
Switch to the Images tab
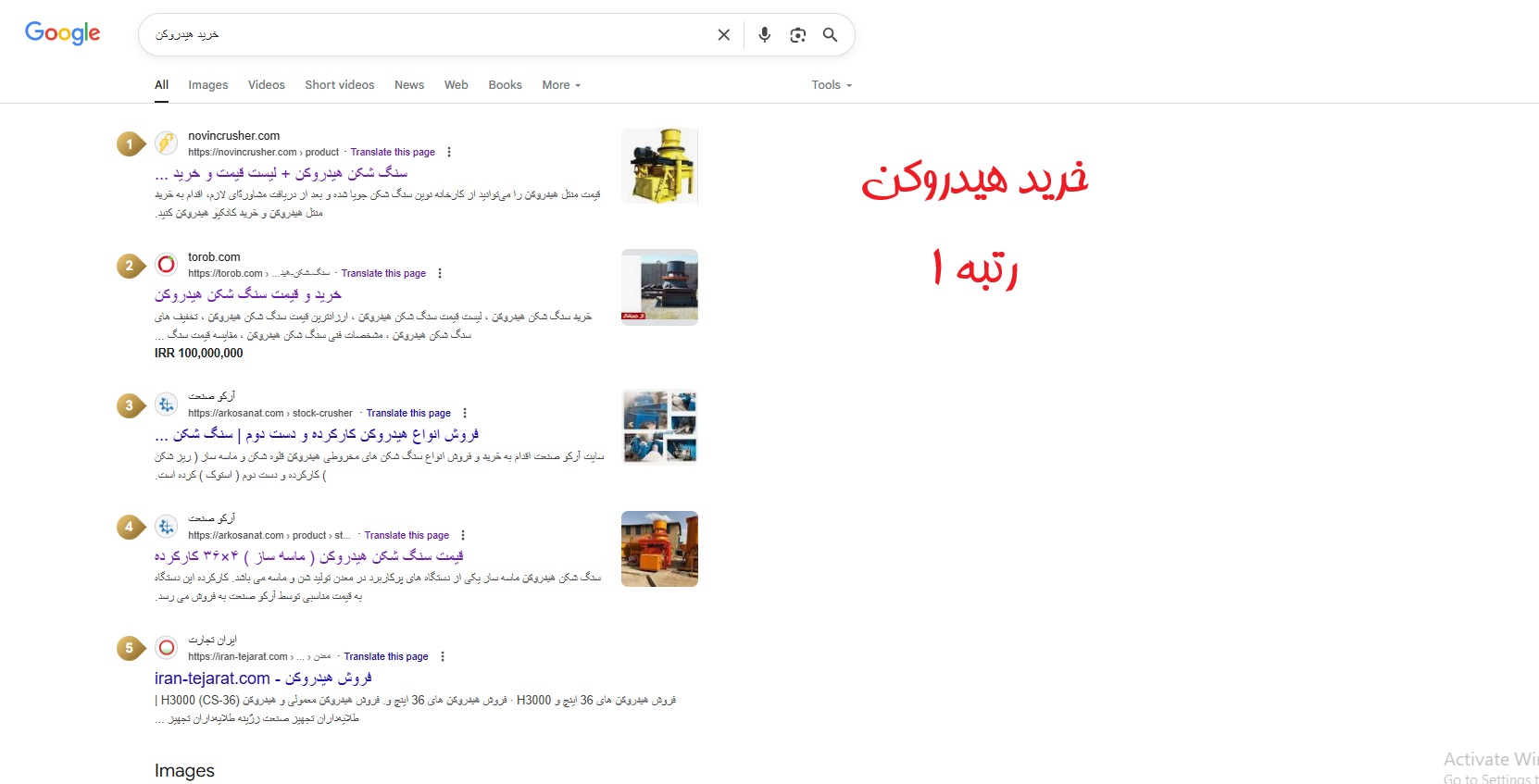click(x=208, y=85)
